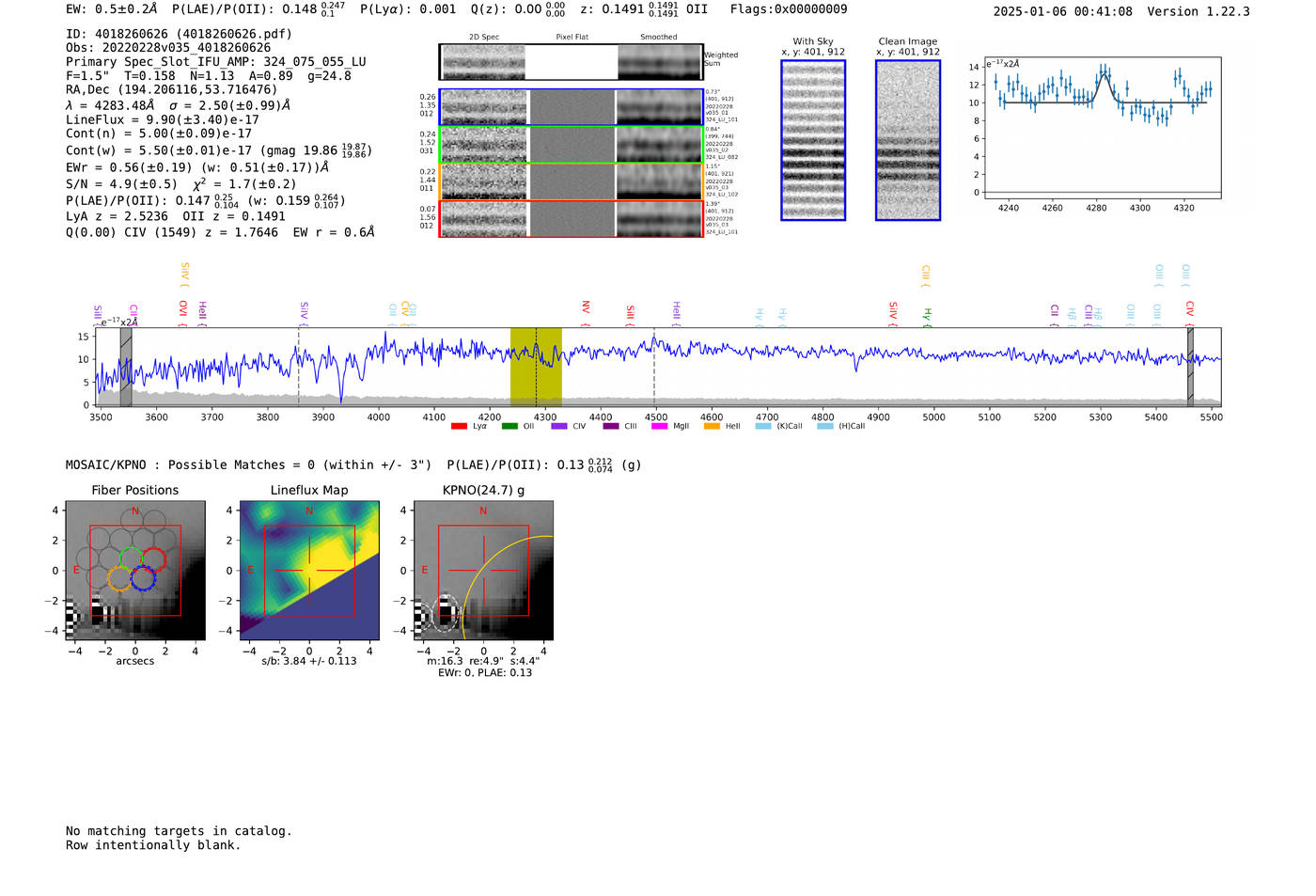This screenshot has height=896, width=1316.
Task: Select the green fiber circle
Action: [132, 558]
